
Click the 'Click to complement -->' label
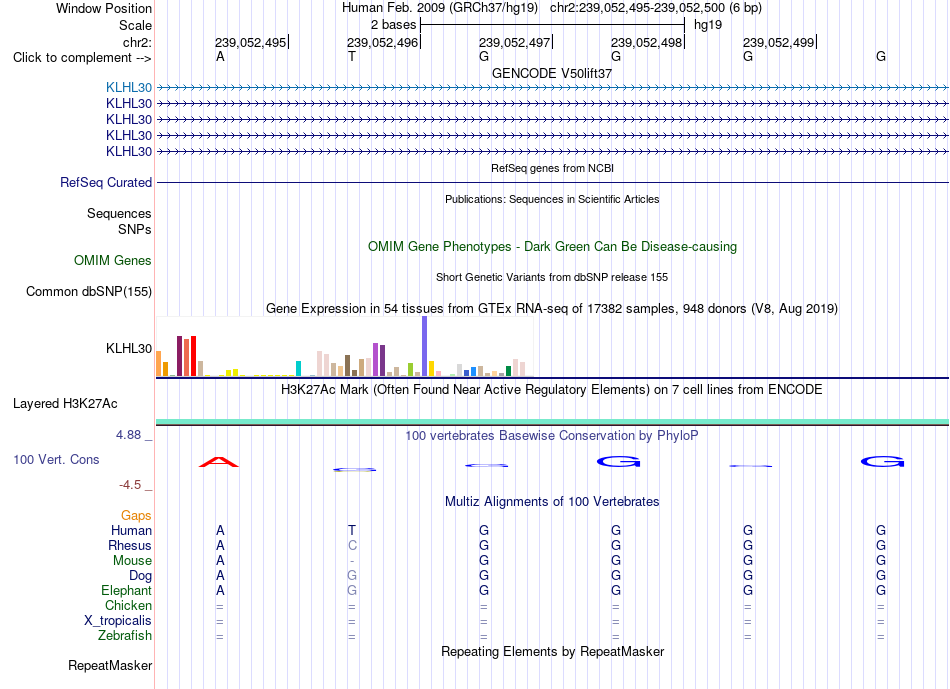tap(82, 58)
